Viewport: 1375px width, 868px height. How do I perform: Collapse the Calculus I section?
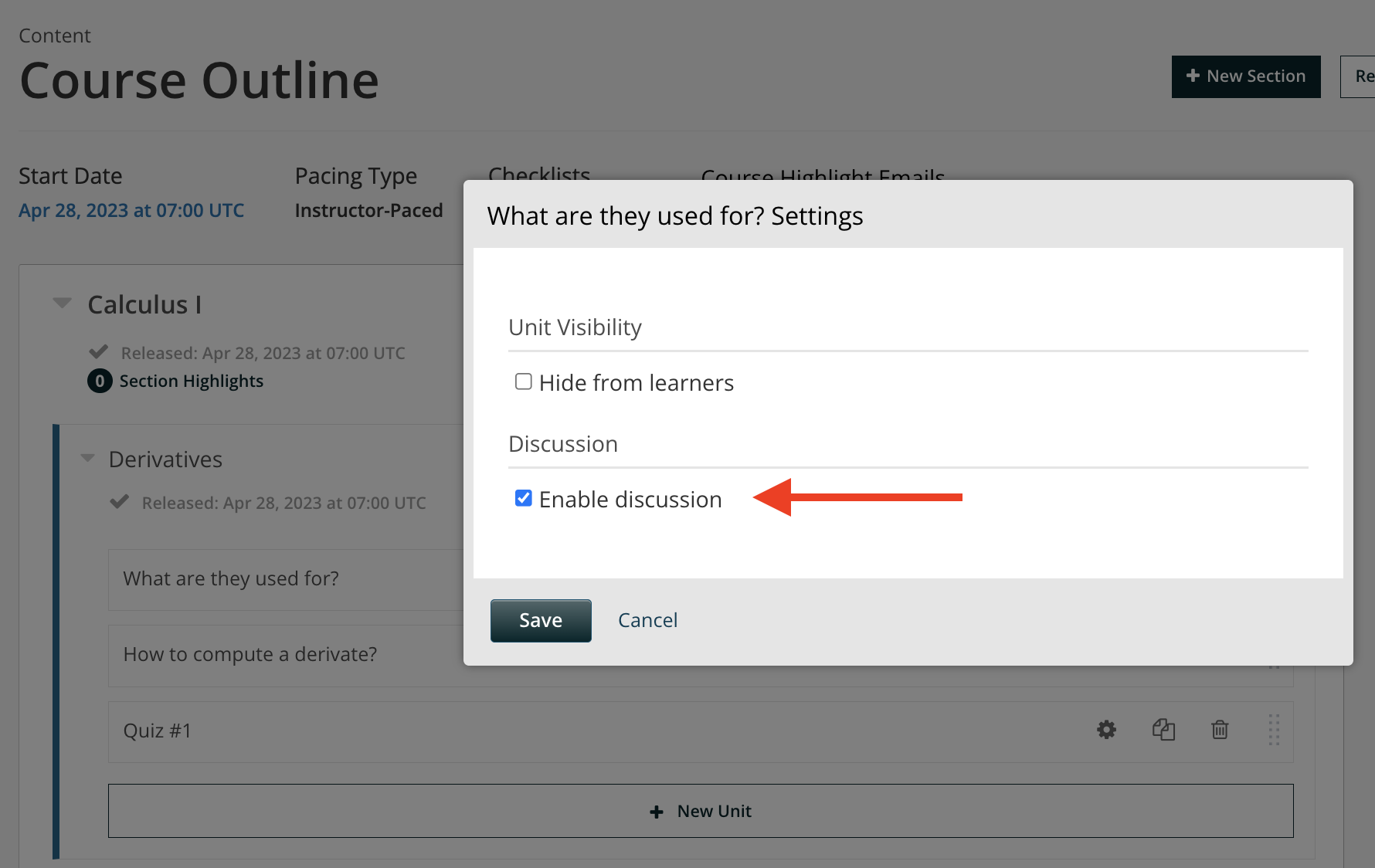click(63, 303)
